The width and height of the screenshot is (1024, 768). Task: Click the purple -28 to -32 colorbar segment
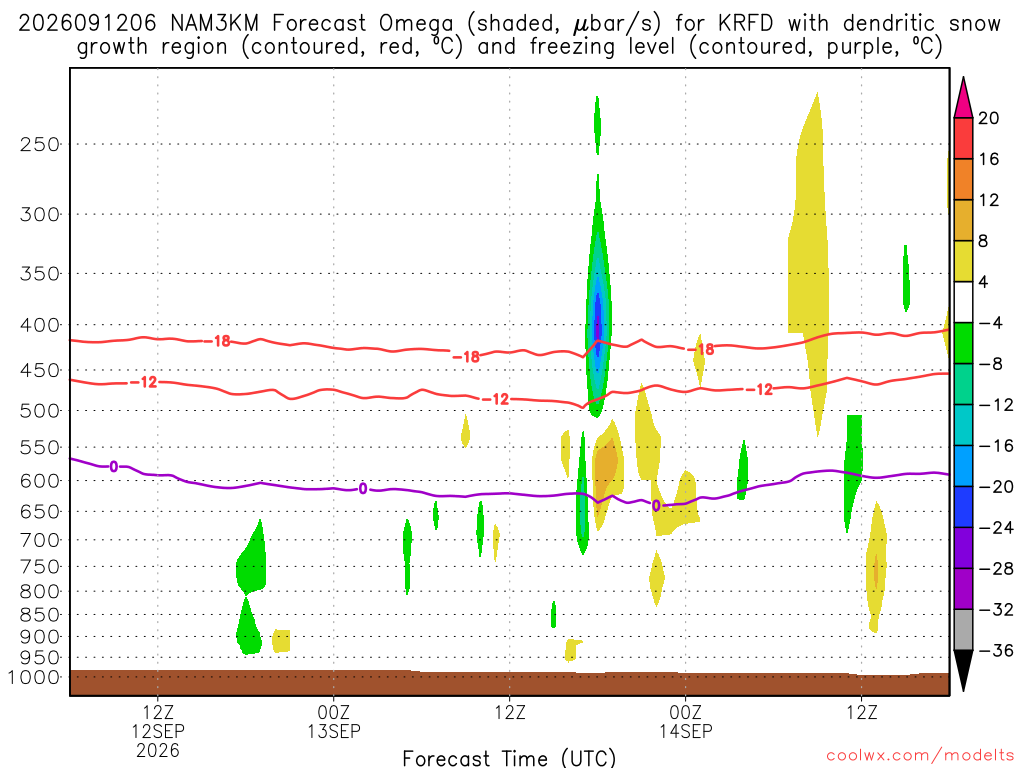(963, 588)
